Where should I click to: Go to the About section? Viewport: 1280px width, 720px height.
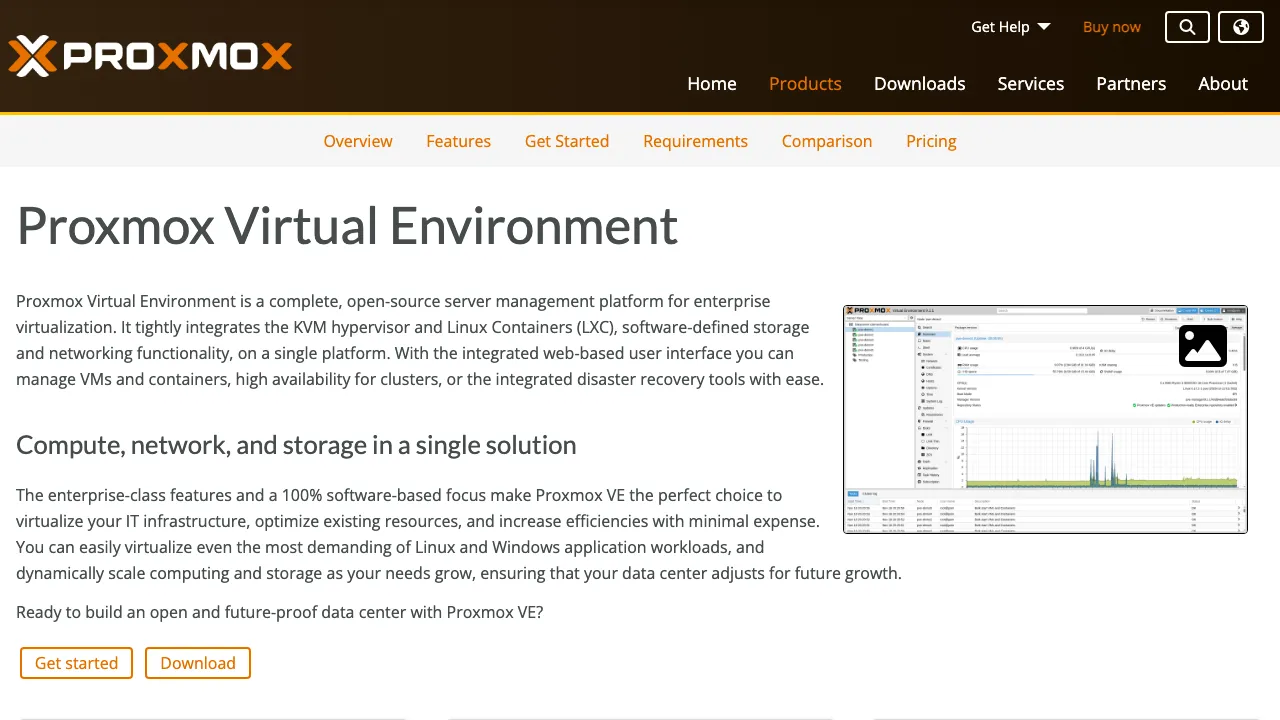click(1223, 84)
